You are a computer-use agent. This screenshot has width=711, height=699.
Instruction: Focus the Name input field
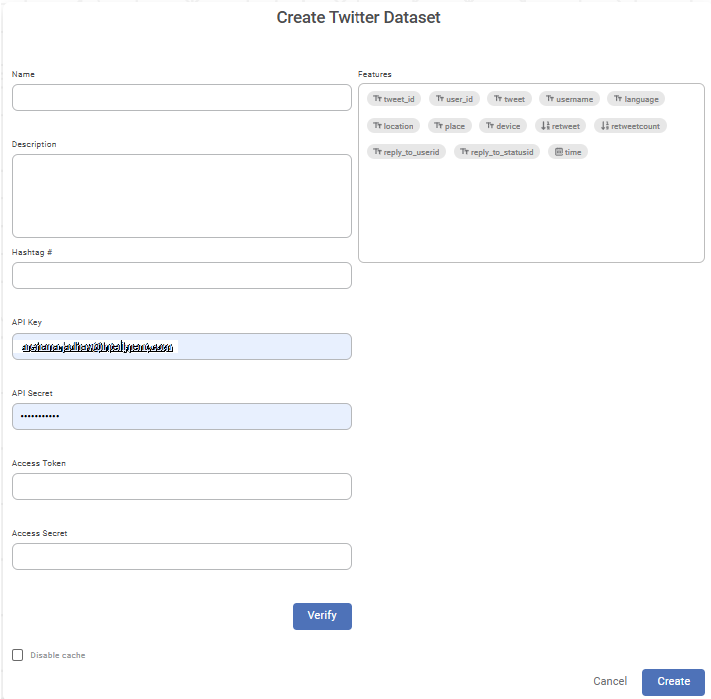coord(181,97)
